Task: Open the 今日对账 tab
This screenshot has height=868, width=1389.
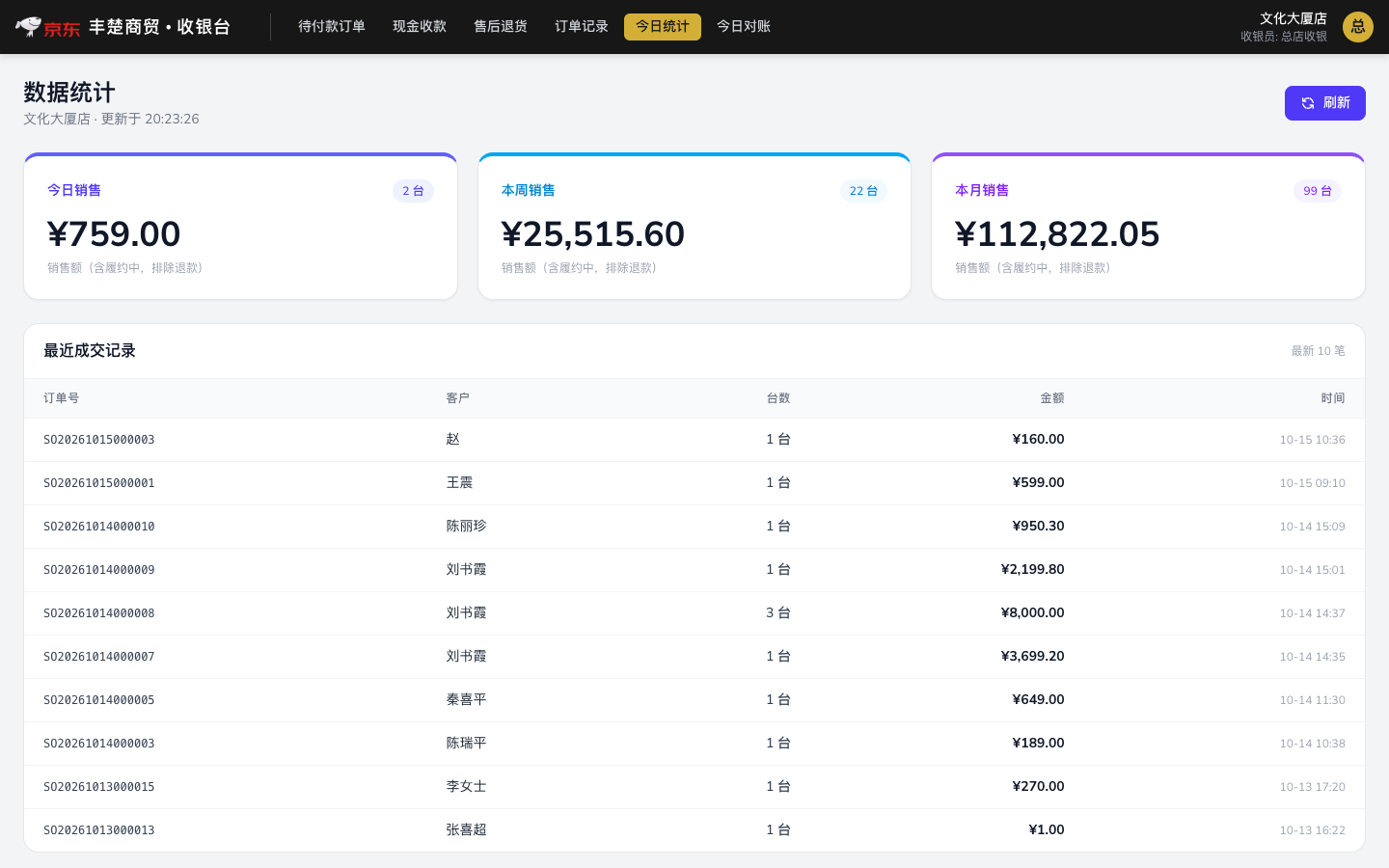Action: (x=744, y=27)
